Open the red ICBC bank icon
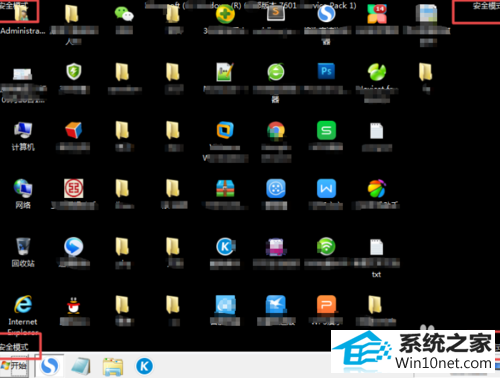The image size is (500, 378). click(74, 188)
